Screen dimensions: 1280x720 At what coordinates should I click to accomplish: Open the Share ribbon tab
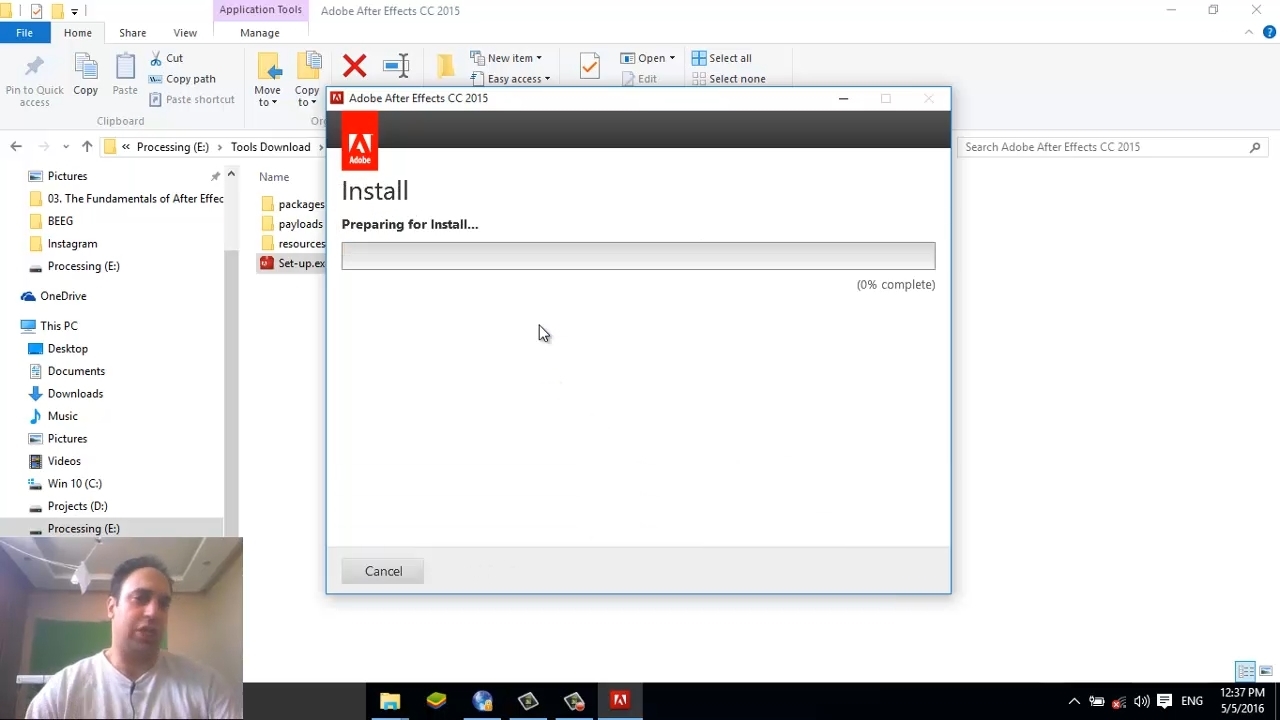[x=132, y=33]
